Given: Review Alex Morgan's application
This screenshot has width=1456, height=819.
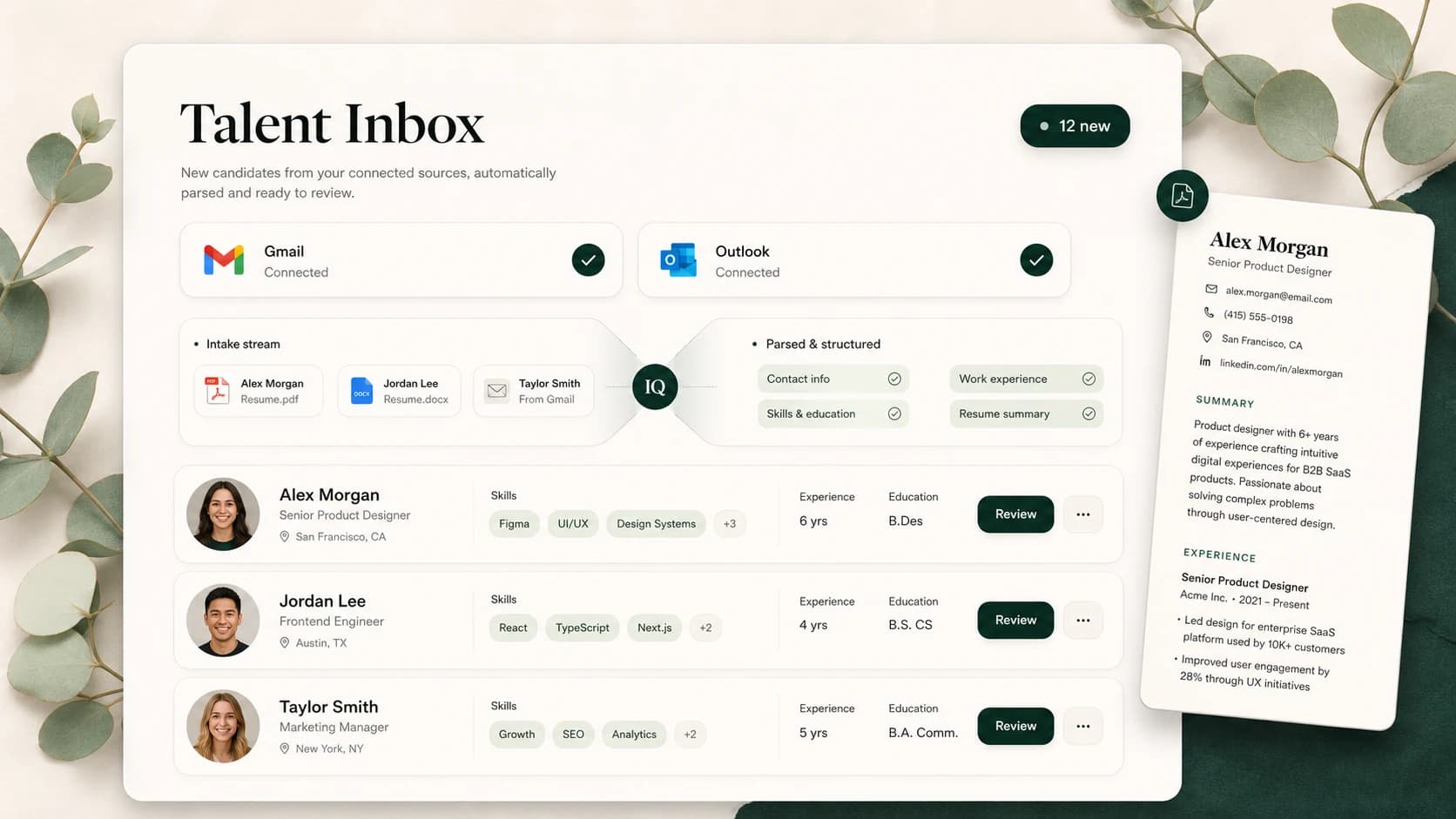Looking at the screenshot, I should click(x=1015, y=514).
